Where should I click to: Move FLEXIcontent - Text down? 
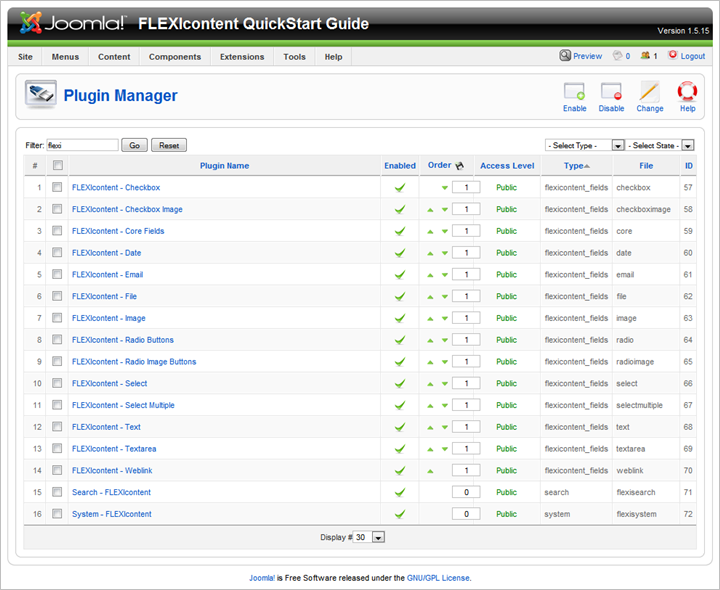[x=444, y=427]
